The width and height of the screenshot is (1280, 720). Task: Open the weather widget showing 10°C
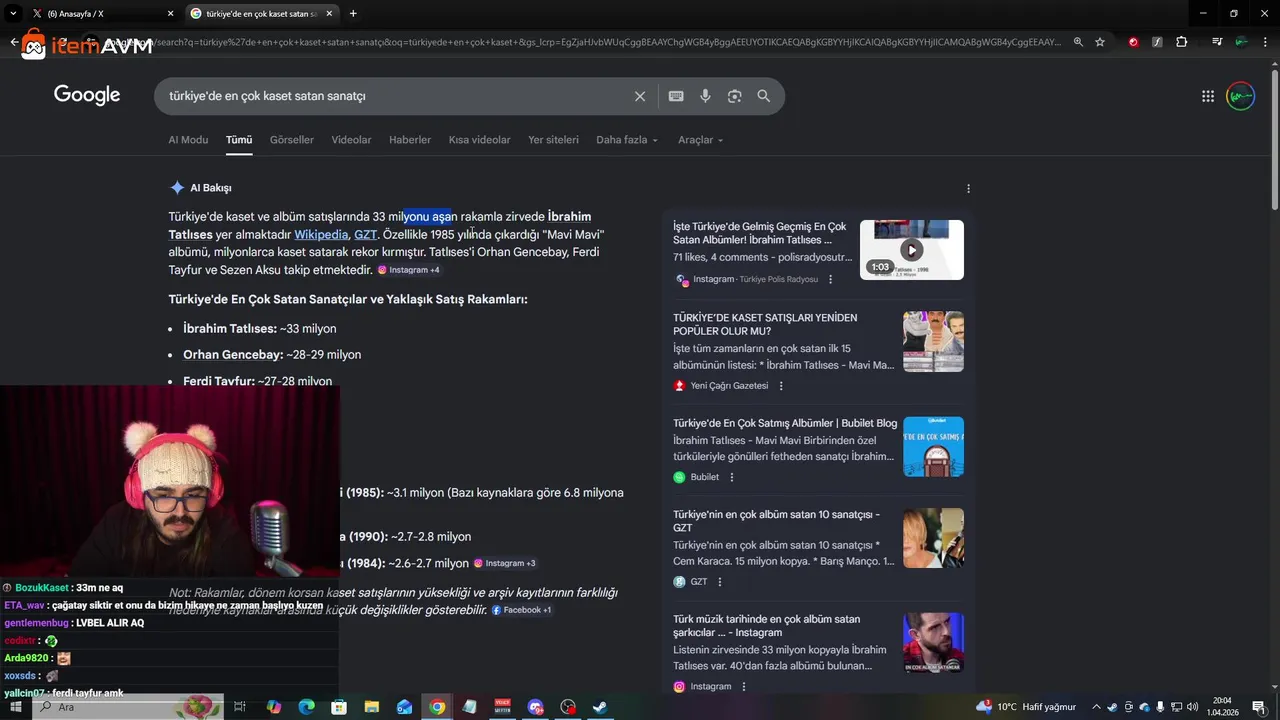(1026, 707)
